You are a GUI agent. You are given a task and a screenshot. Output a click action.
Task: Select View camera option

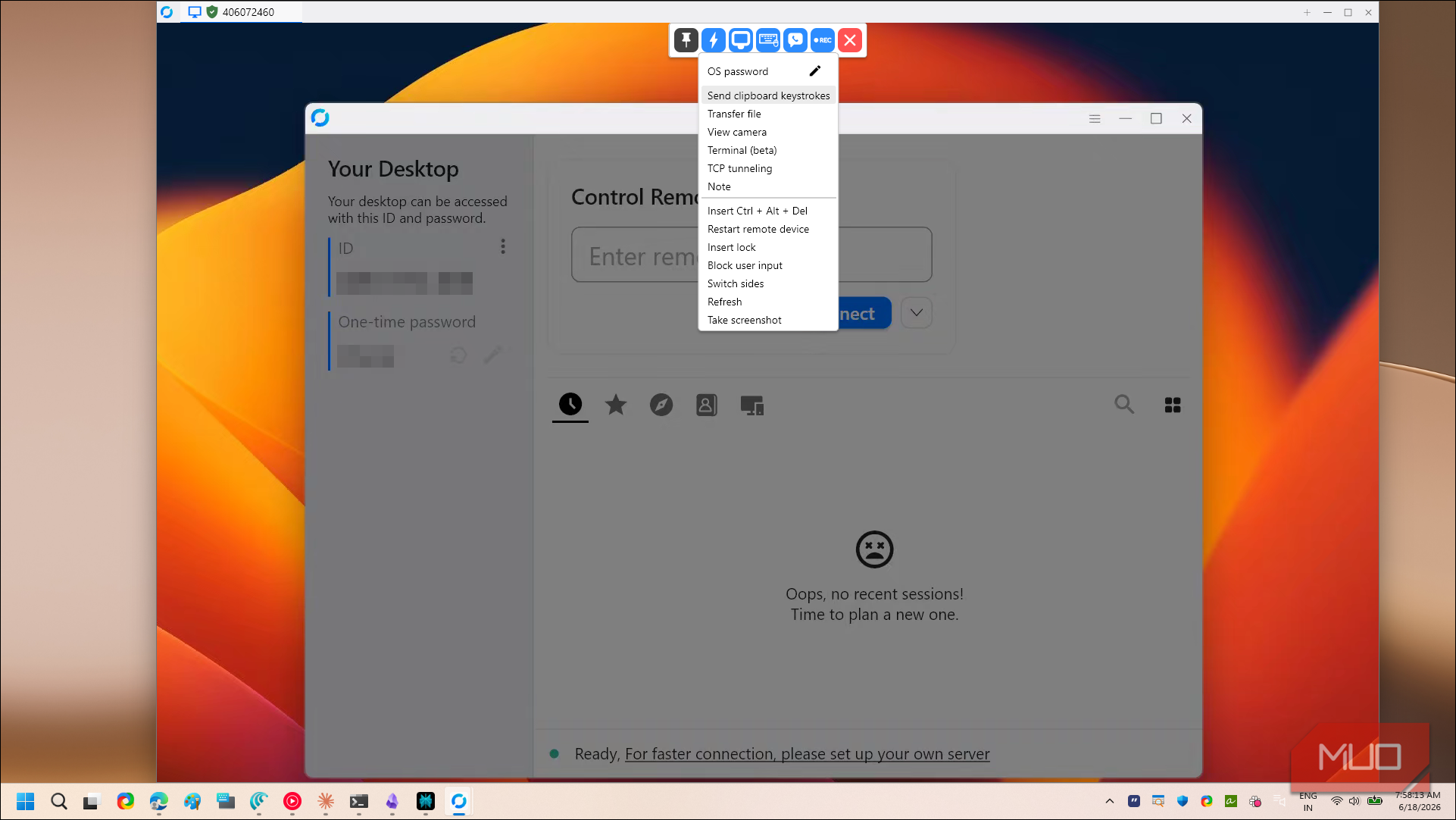coord(768,132)
